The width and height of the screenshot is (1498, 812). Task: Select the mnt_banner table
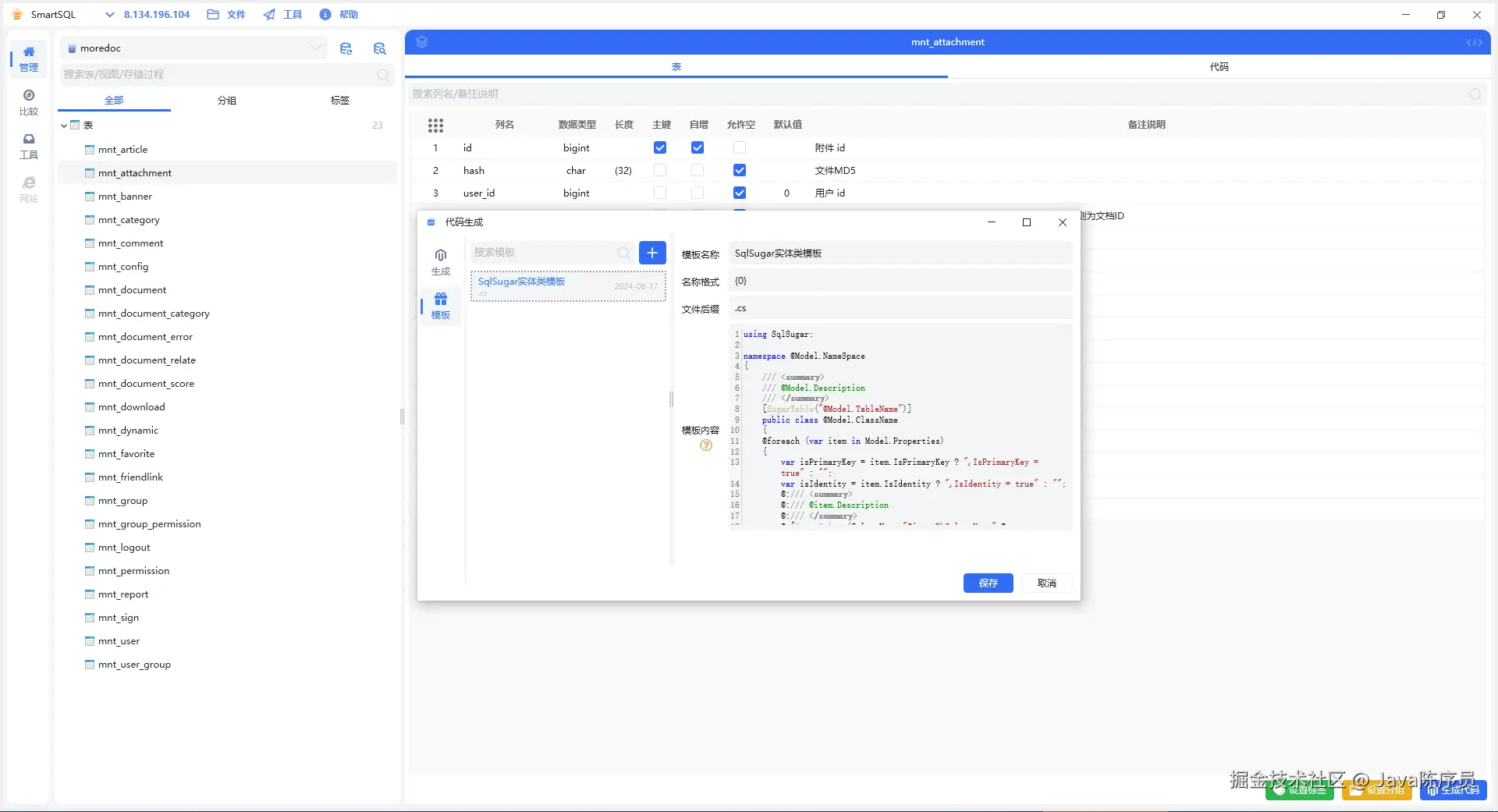125,197
